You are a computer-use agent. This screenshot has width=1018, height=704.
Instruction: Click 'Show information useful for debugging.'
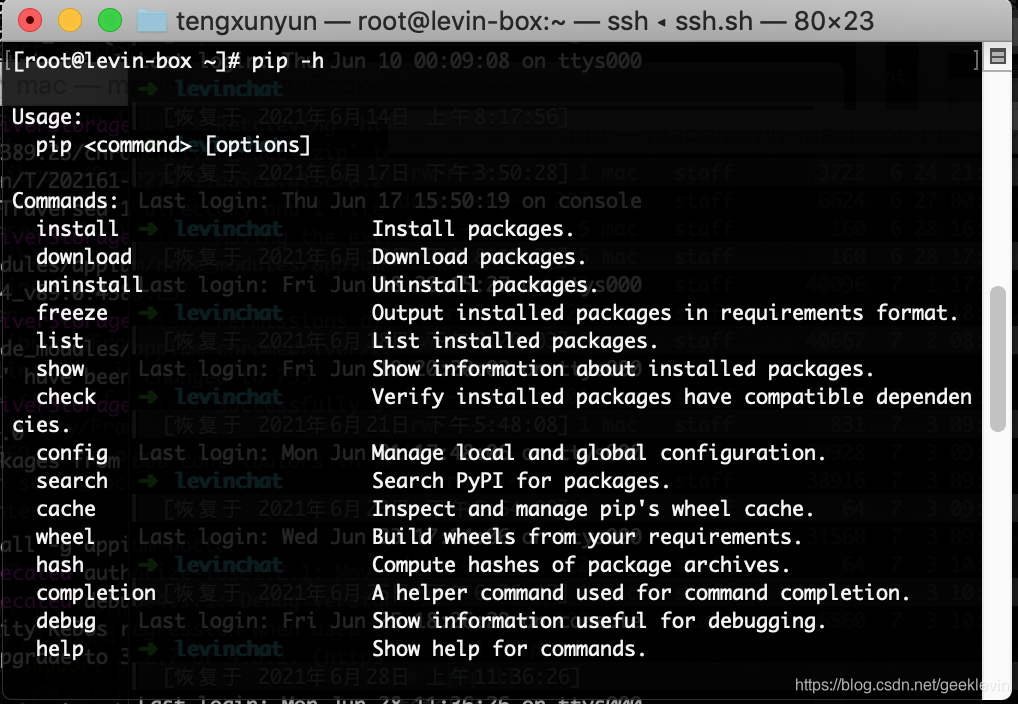599,621
